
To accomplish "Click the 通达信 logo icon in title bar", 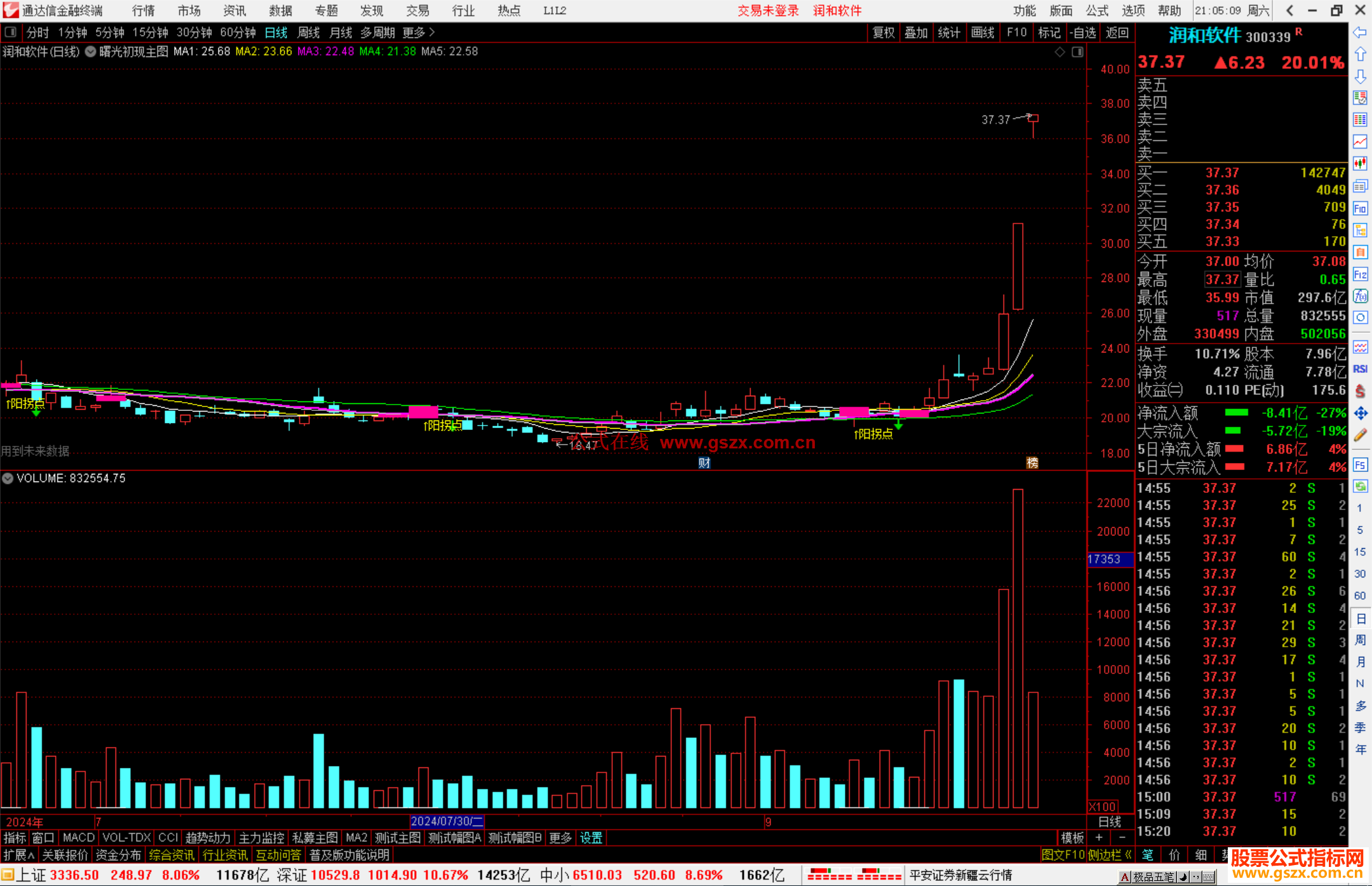I will (10, 10).
